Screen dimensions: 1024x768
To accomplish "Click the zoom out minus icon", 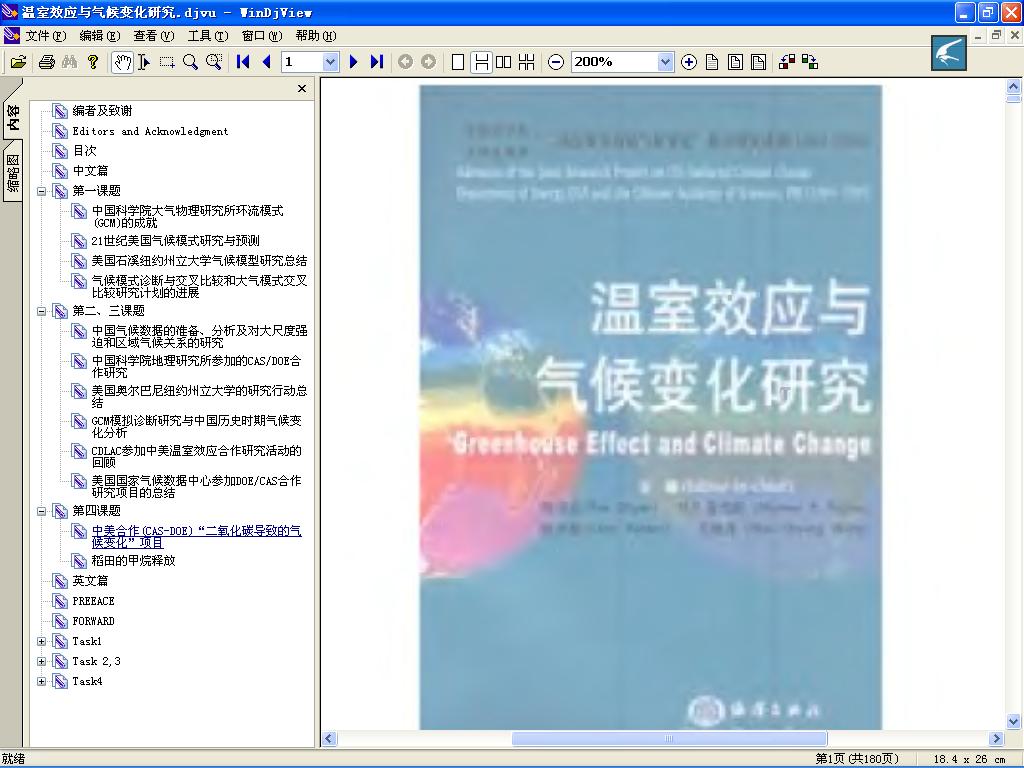I will (556, 62).
